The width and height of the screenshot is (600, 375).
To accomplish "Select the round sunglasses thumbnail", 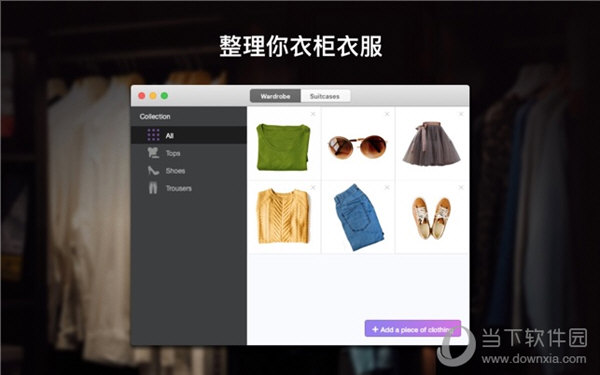I will (x=358, y=147).
